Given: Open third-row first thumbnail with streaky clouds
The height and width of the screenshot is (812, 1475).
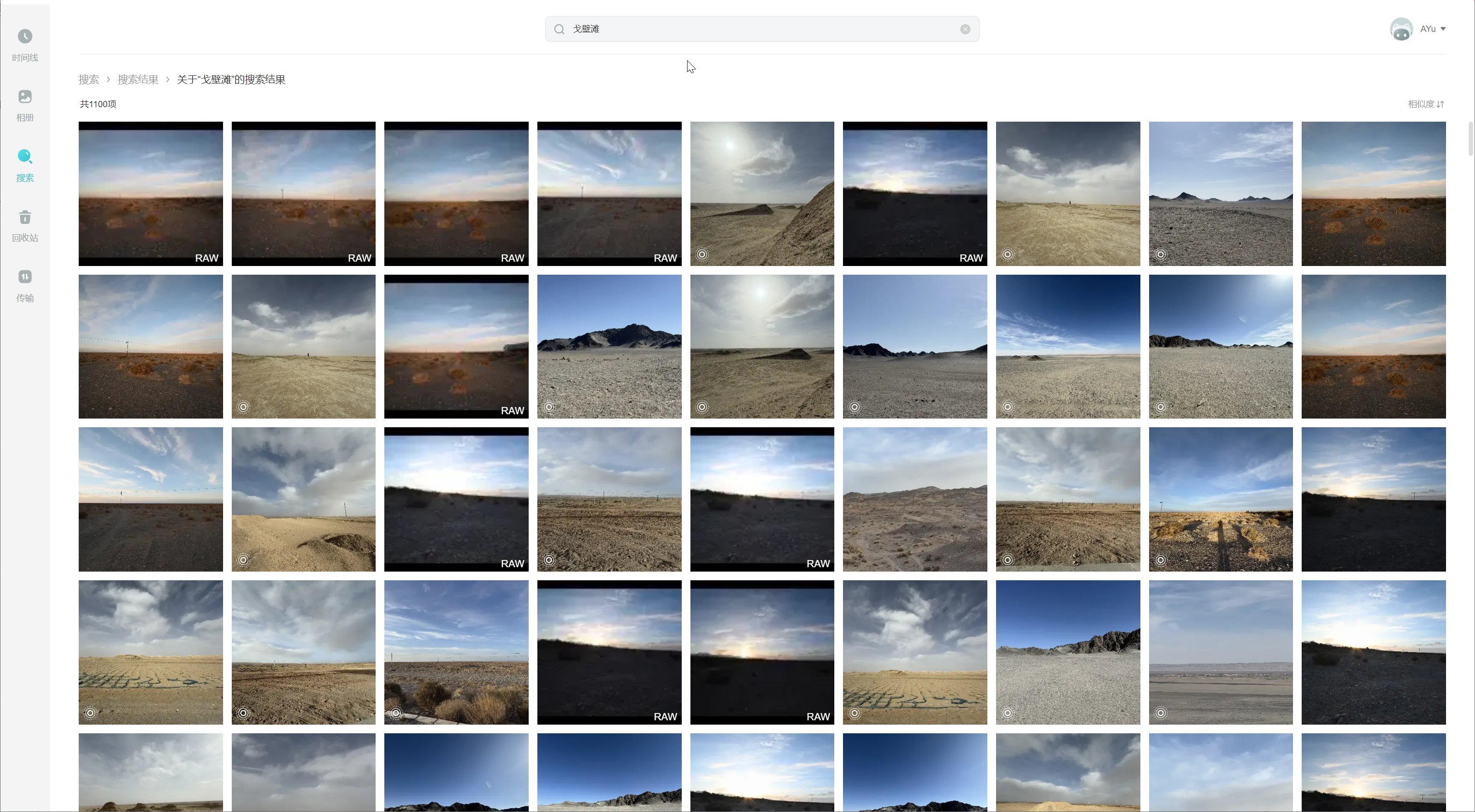Looking at the screenshot, I should point(151,499).
